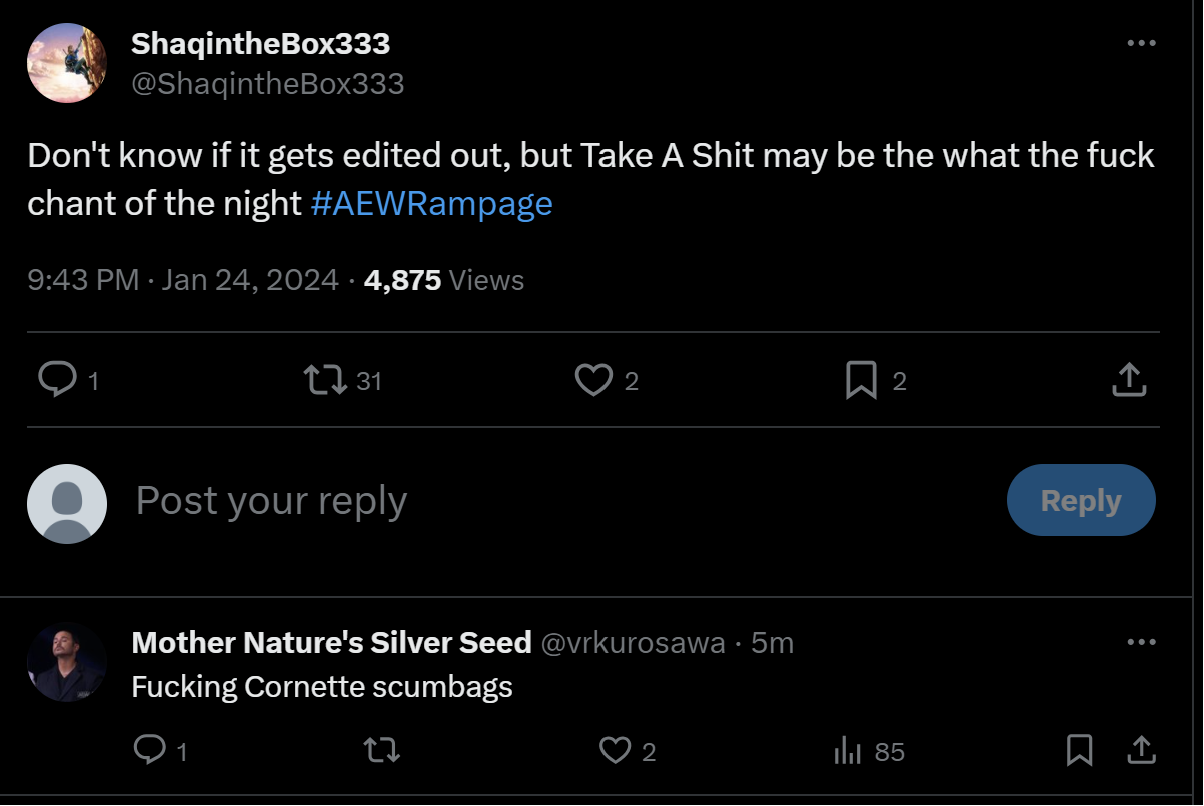Bookmark the vrkurosawa reply
Viewport: 1204px width, 806px height.
[x=1080, y=750]
